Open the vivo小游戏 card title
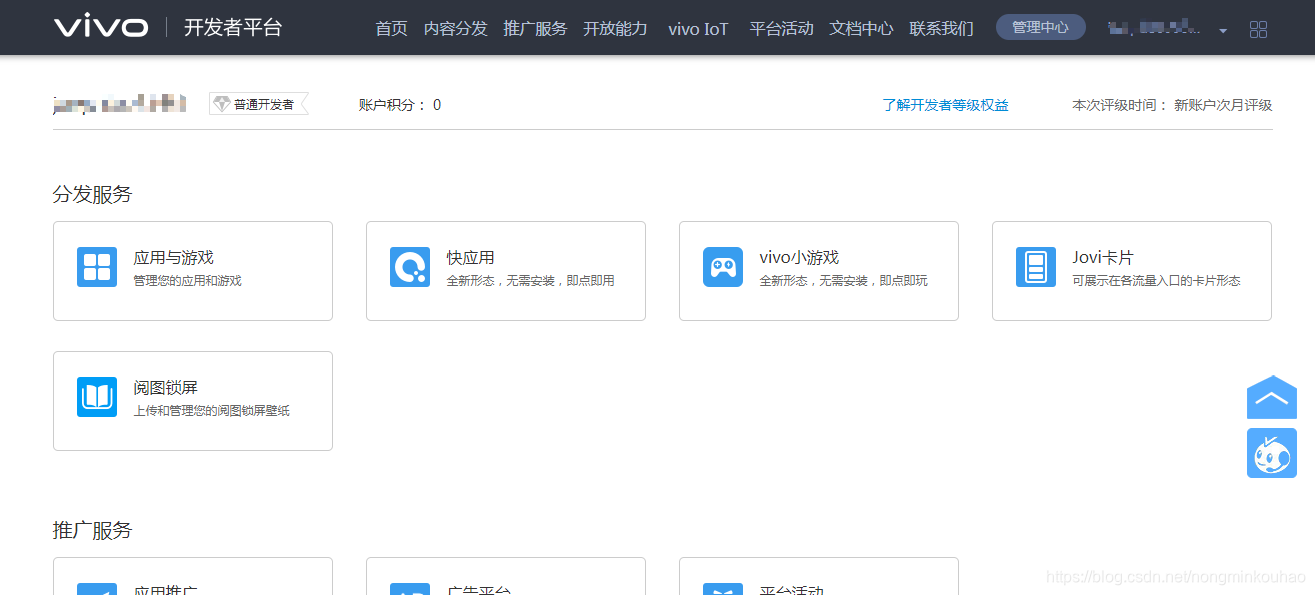Image resolution: width=1315 pixels, height=595 pixels. (799, 257)
